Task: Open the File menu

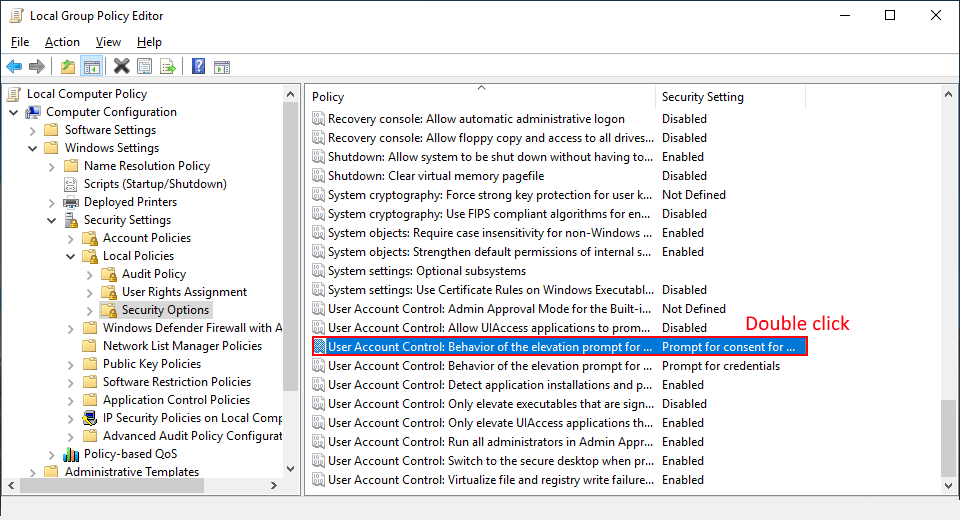Action: pyautogui.click(x=20, y=42)
